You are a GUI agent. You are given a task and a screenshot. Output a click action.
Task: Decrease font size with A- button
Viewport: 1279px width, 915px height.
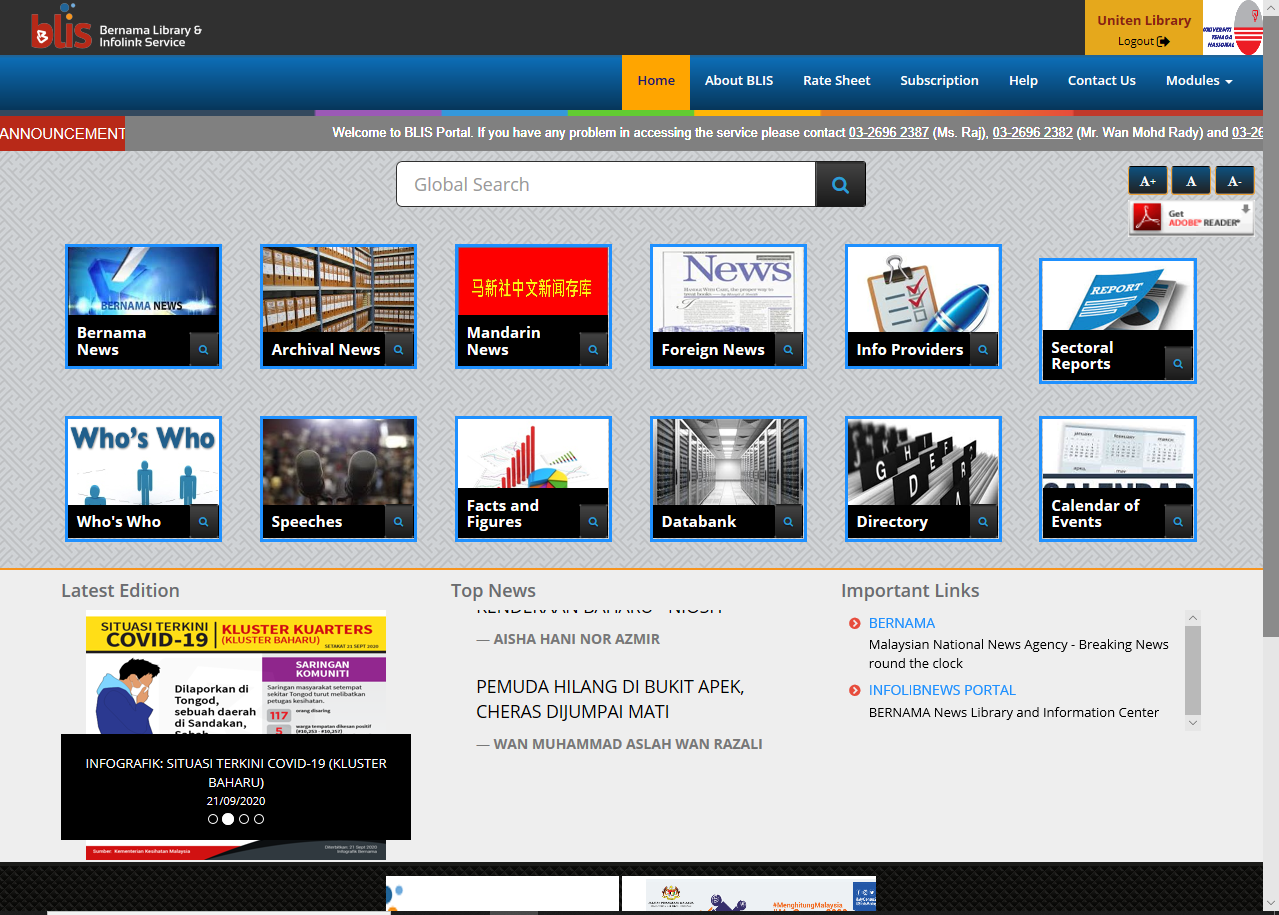1234,181
